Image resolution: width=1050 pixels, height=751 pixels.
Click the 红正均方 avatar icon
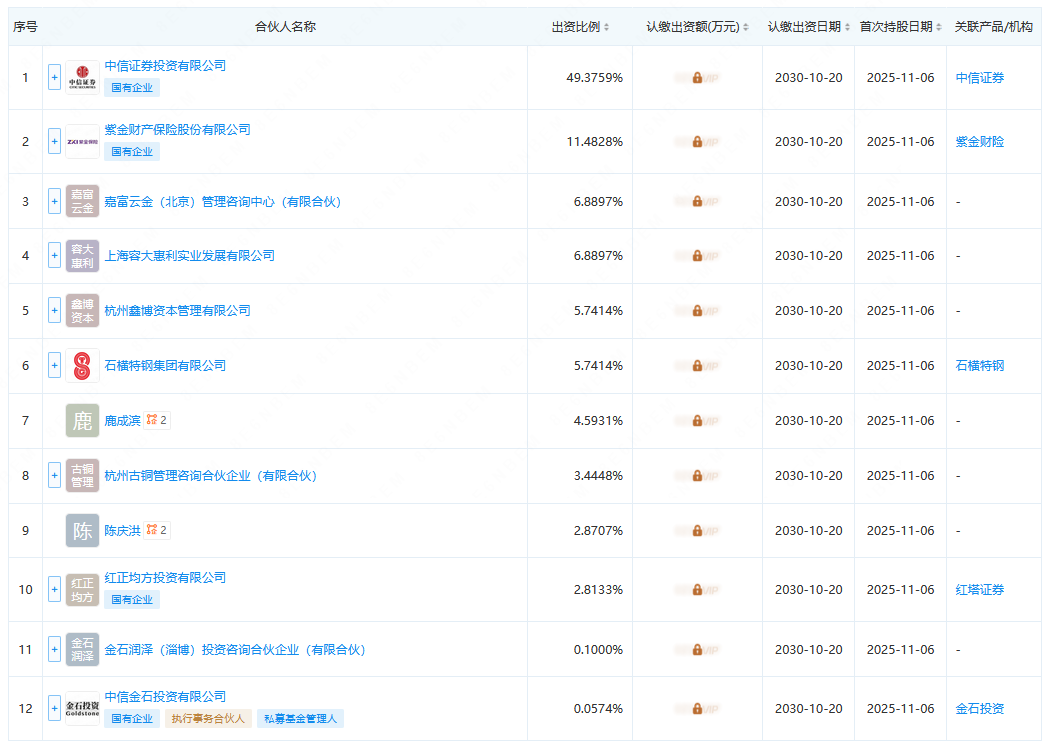pos(82,590)
